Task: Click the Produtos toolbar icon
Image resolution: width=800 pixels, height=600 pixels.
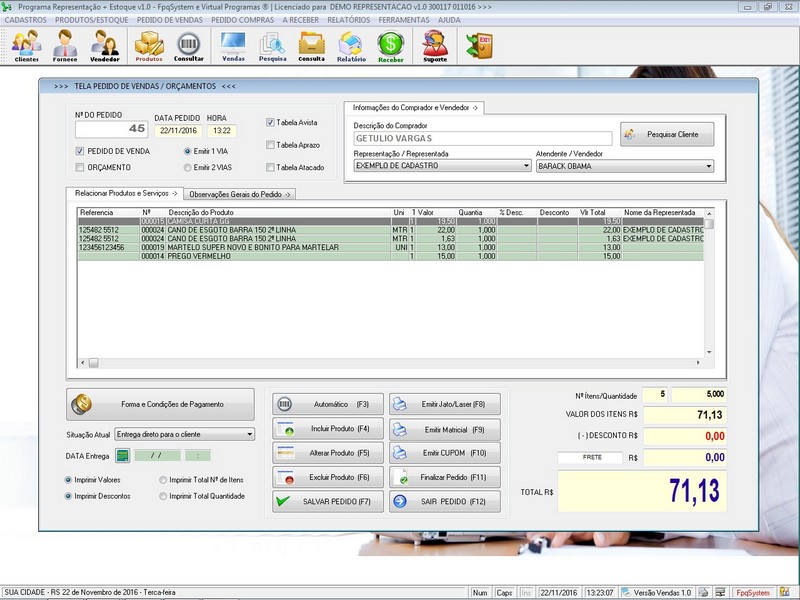Action: [x=149, y=45]
